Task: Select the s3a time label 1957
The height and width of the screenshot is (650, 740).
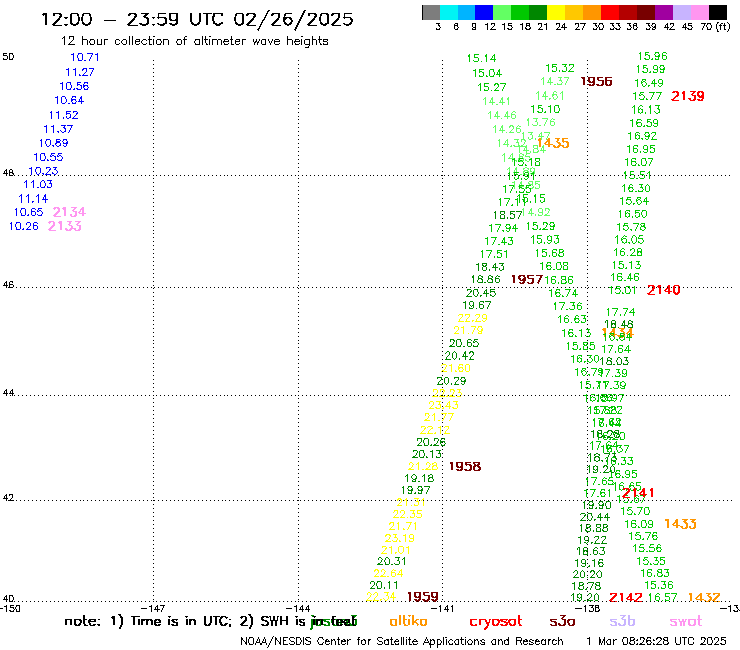Action: [527, 279]
